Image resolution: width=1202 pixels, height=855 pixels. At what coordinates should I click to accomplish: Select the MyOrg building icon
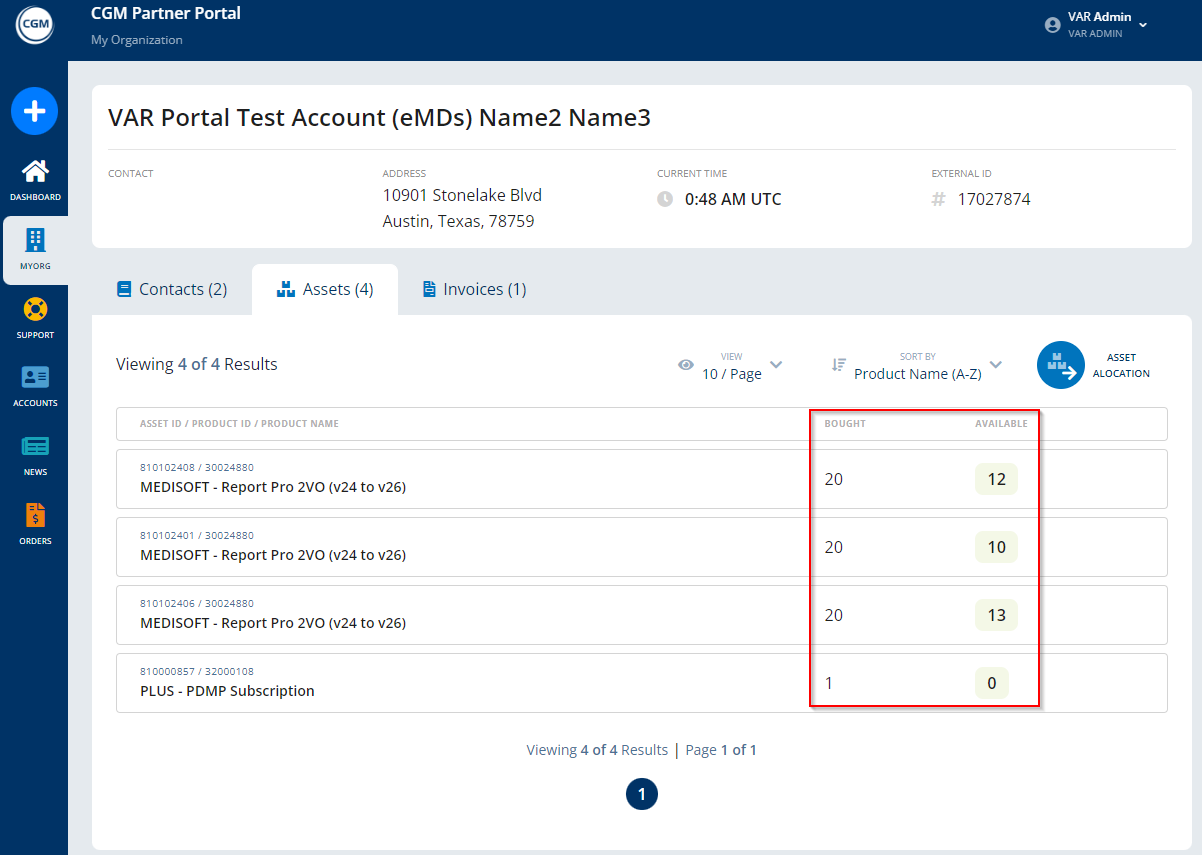pos(35,240)
